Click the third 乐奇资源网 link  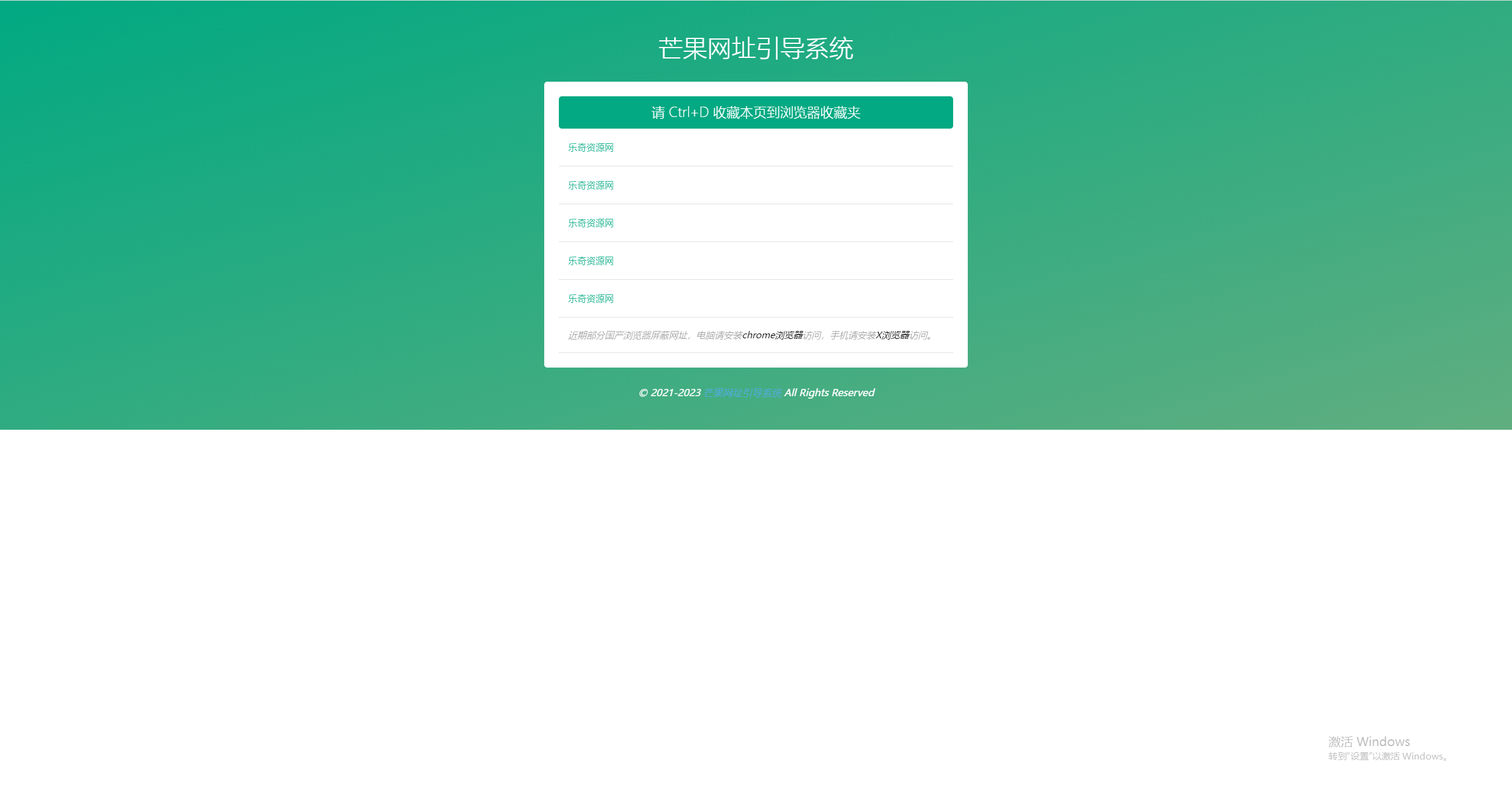590,223
